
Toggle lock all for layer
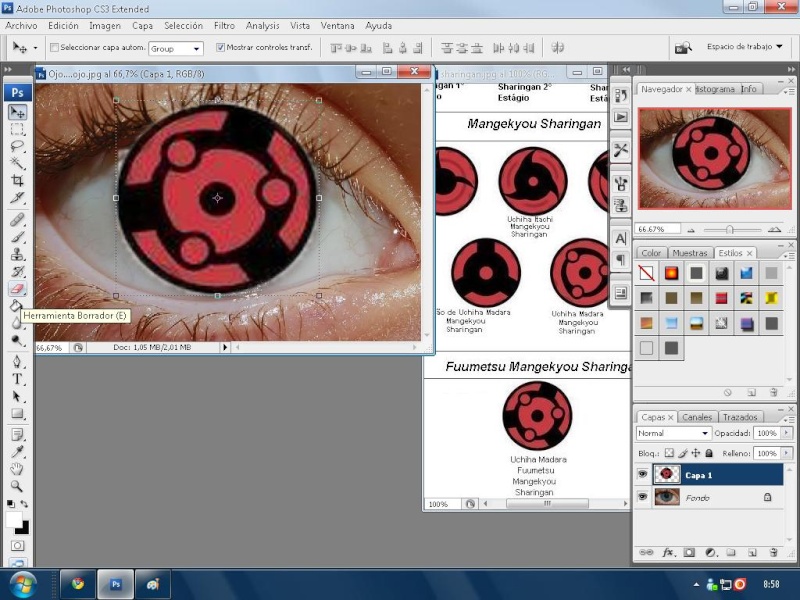[x=709, y=453]
